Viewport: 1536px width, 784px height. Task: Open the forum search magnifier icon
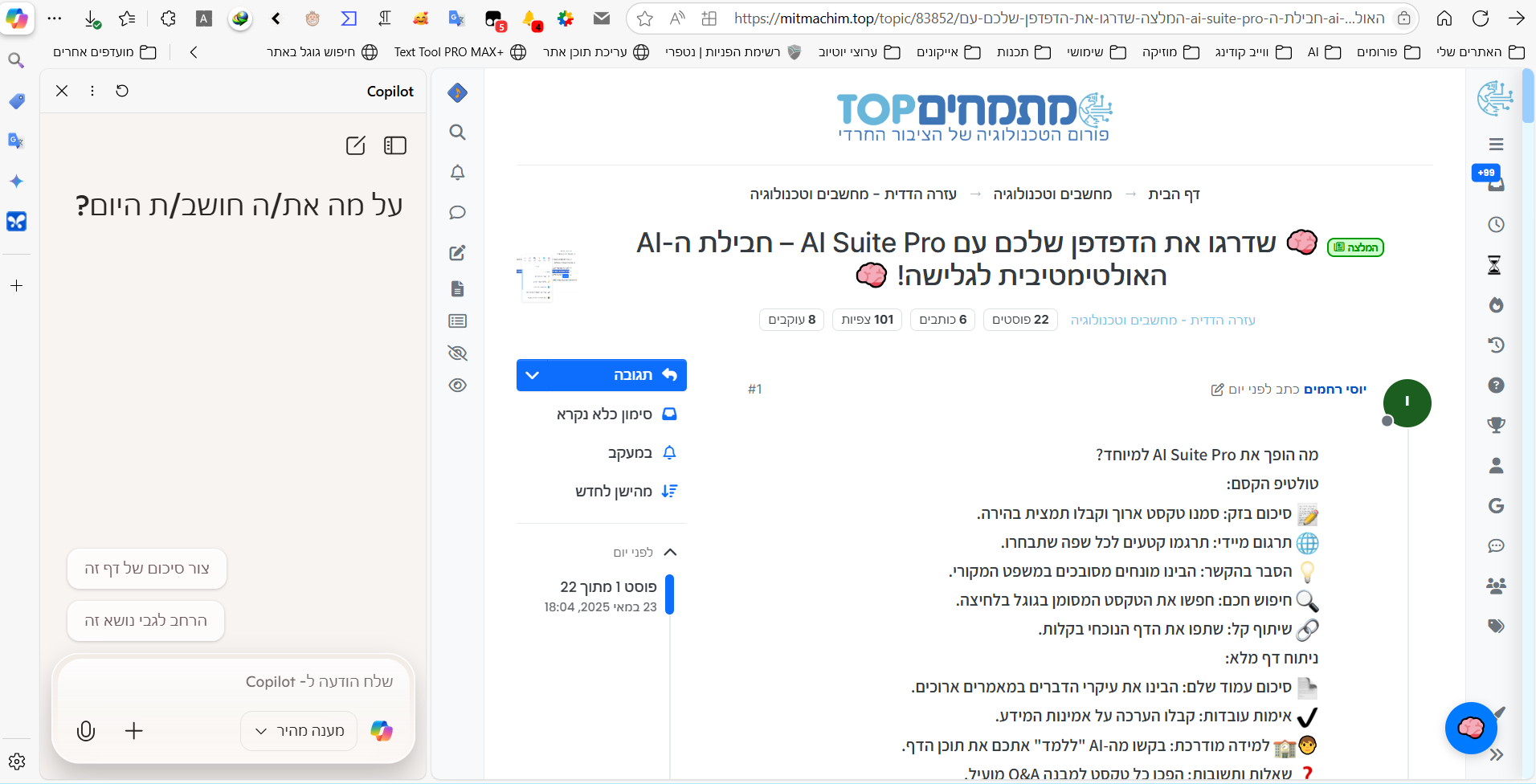[x=457, y=132]
